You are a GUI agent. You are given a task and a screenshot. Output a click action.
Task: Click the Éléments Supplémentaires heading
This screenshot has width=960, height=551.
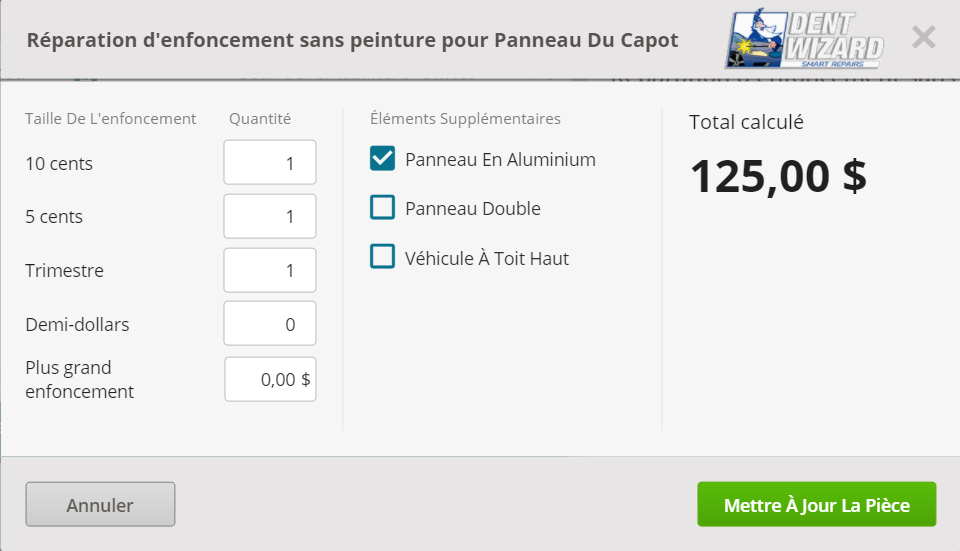(465, 118)
